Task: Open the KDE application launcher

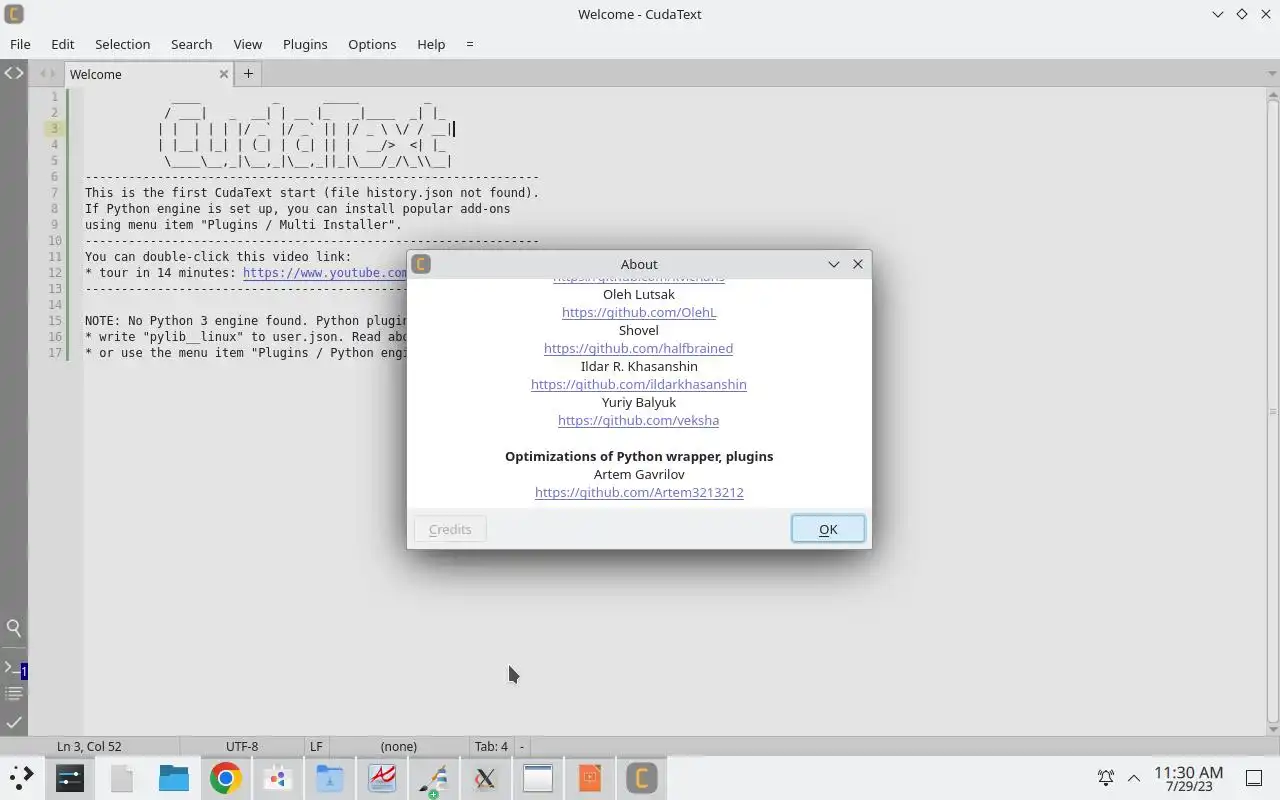Action: [22, 777]
